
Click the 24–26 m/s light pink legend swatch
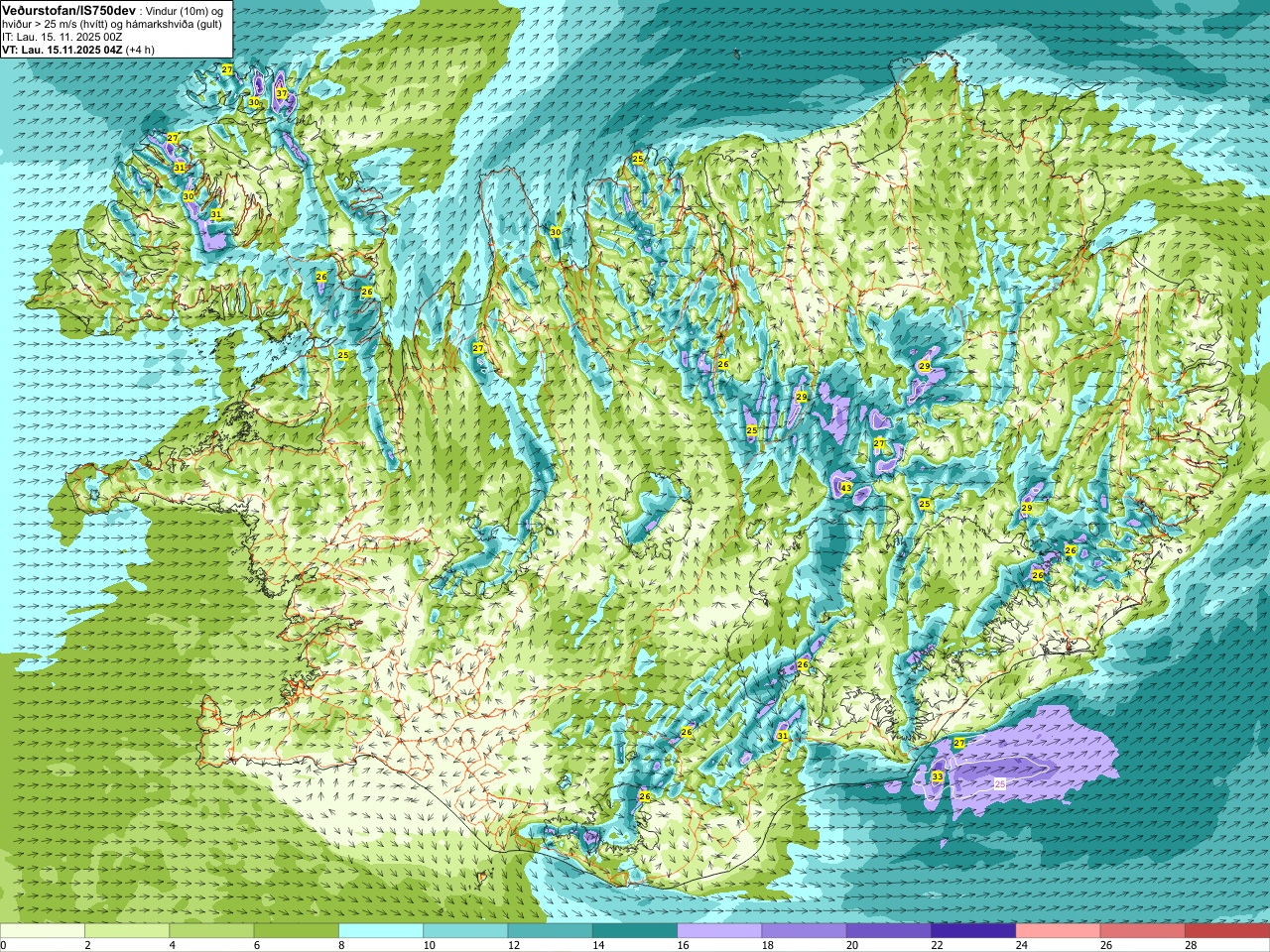click(x=1058, y=931)
